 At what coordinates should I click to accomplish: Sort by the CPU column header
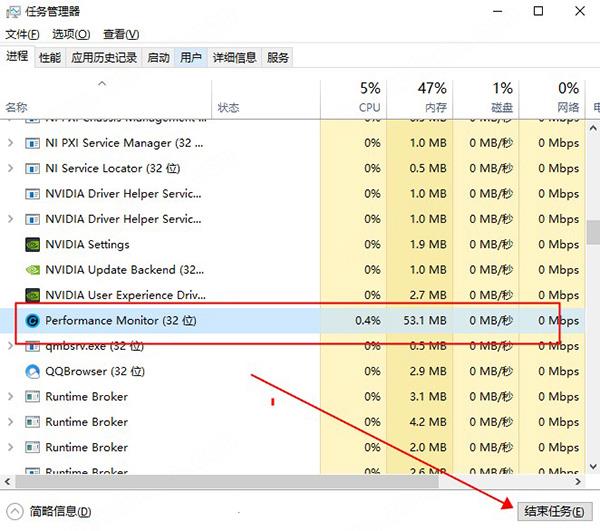pyautogui.click(x=353, y=99)
